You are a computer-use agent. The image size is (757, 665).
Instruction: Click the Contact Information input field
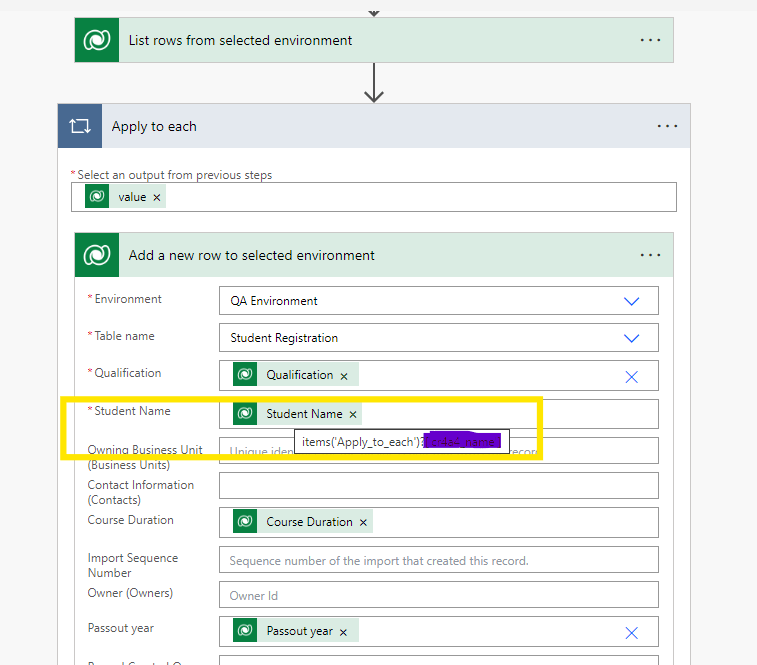click(x=438, y=486)
